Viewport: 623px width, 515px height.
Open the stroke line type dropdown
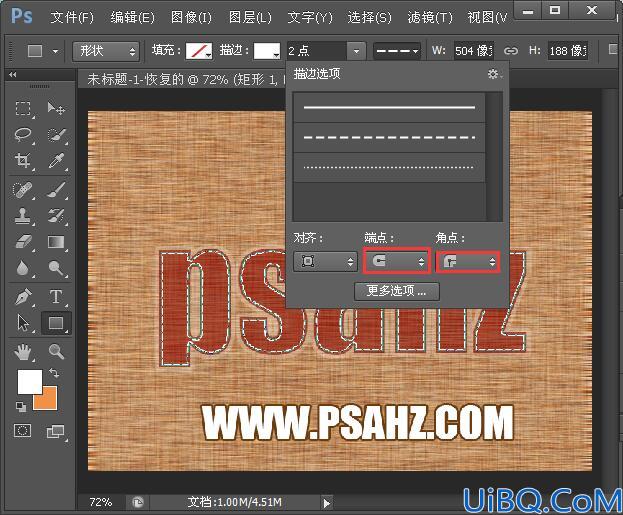click(397, 51)
